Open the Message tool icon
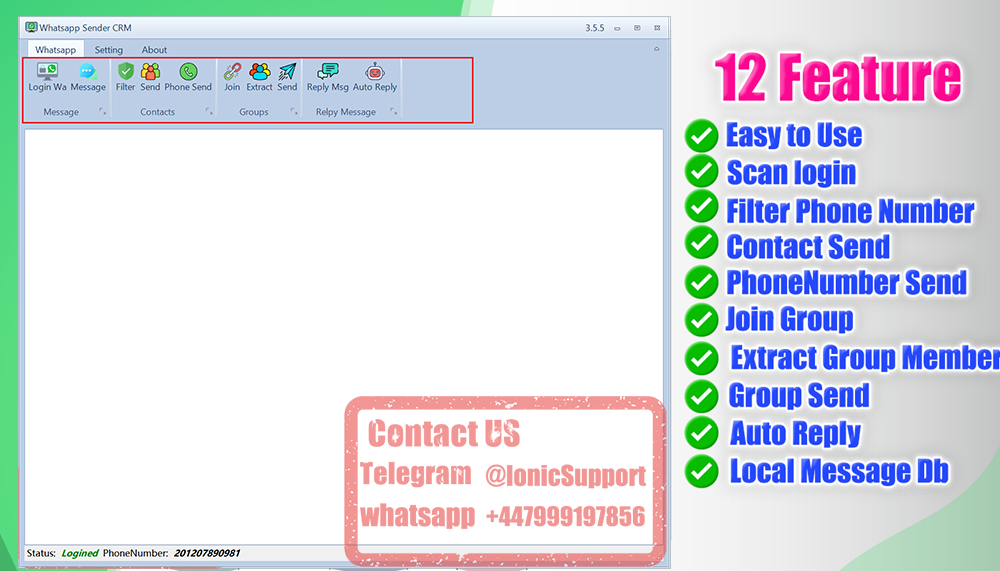 (88, 77)
